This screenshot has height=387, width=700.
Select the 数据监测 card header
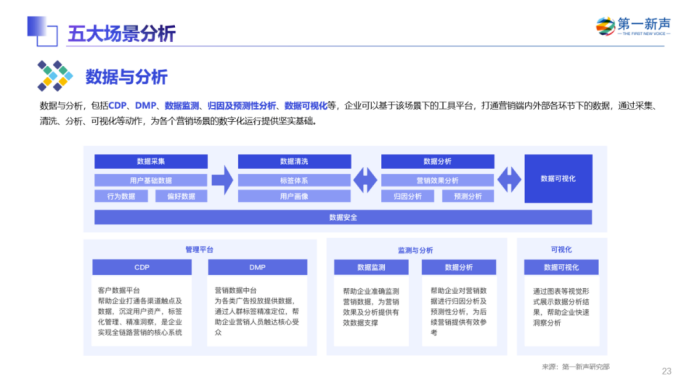point(371,267)
